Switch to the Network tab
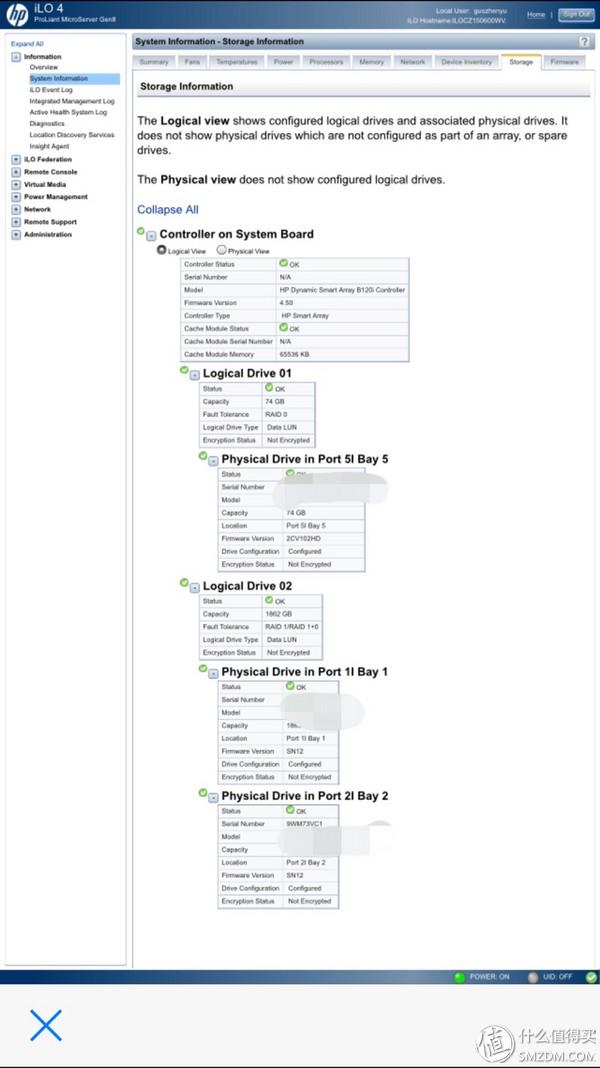The image size is (600, 1068). point(413,62)
